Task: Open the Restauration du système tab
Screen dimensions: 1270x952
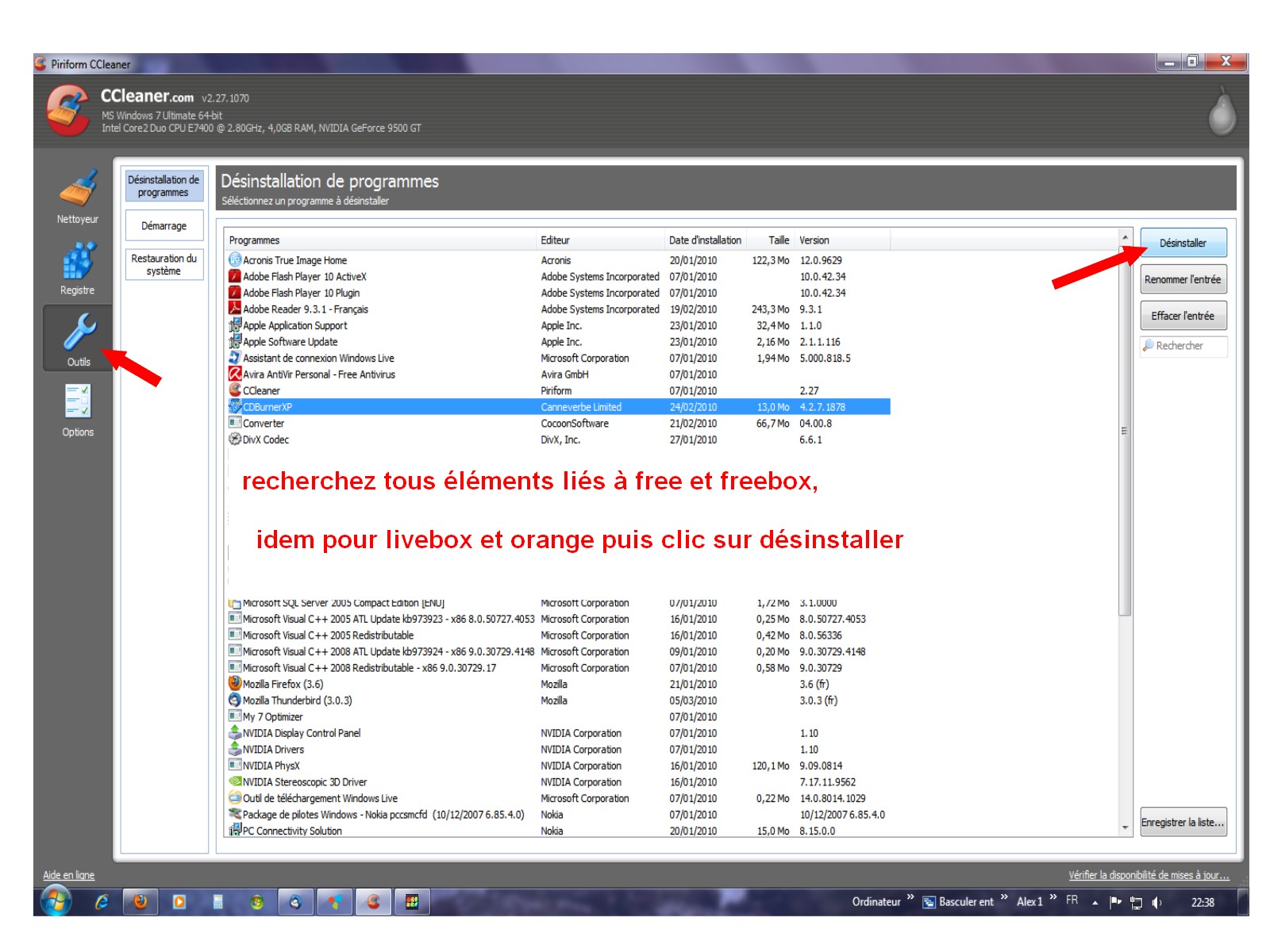Action: coord(164,264)
